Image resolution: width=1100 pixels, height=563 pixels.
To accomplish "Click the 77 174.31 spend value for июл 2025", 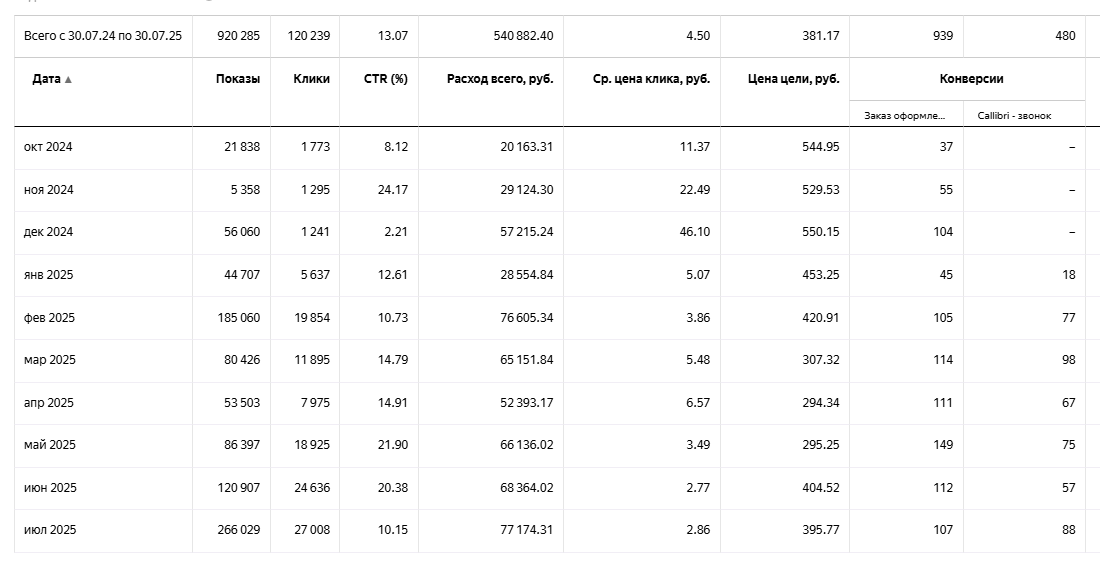I will (523, 530).
